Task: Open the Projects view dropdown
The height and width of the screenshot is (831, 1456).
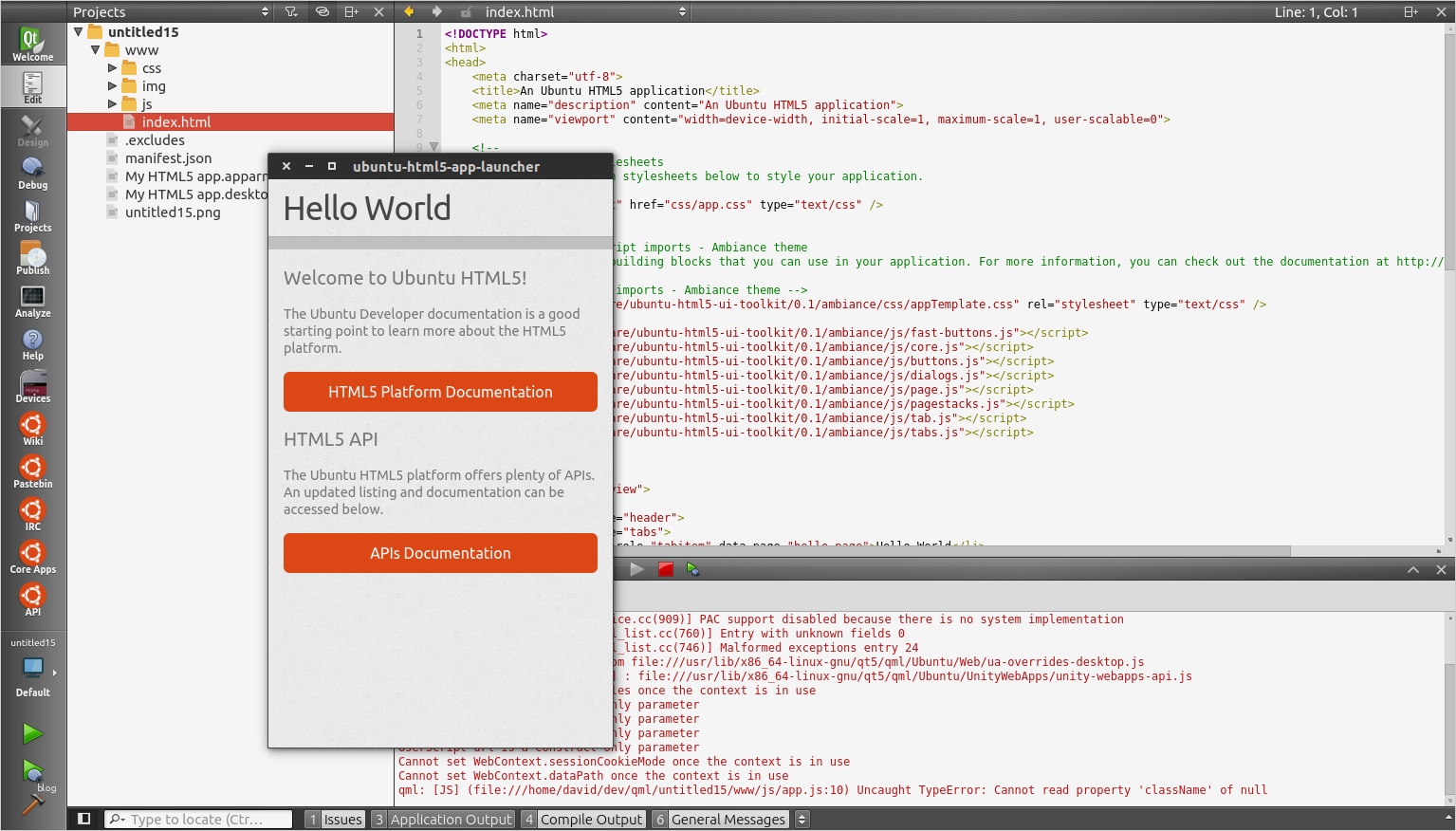Action: coord(172,11)
